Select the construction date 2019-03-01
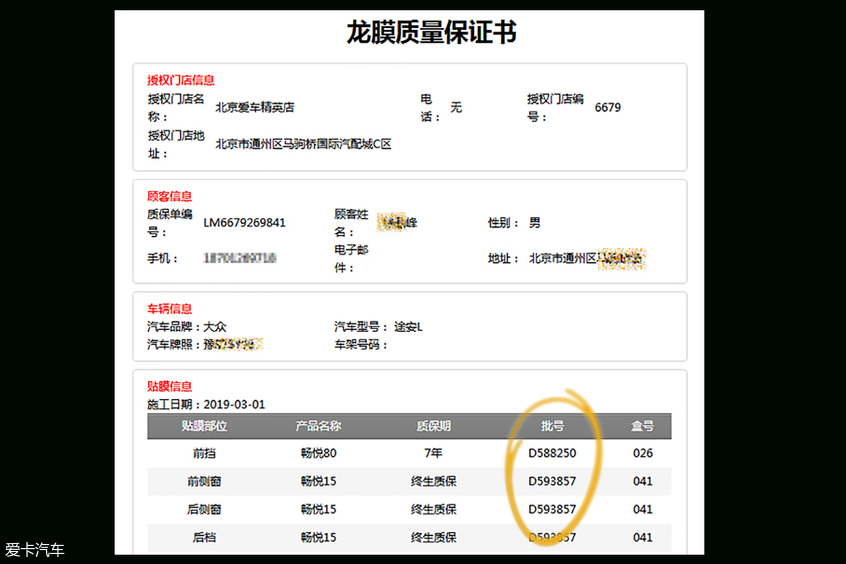Viewport: 846px width, 564px height. coord(235,404)
